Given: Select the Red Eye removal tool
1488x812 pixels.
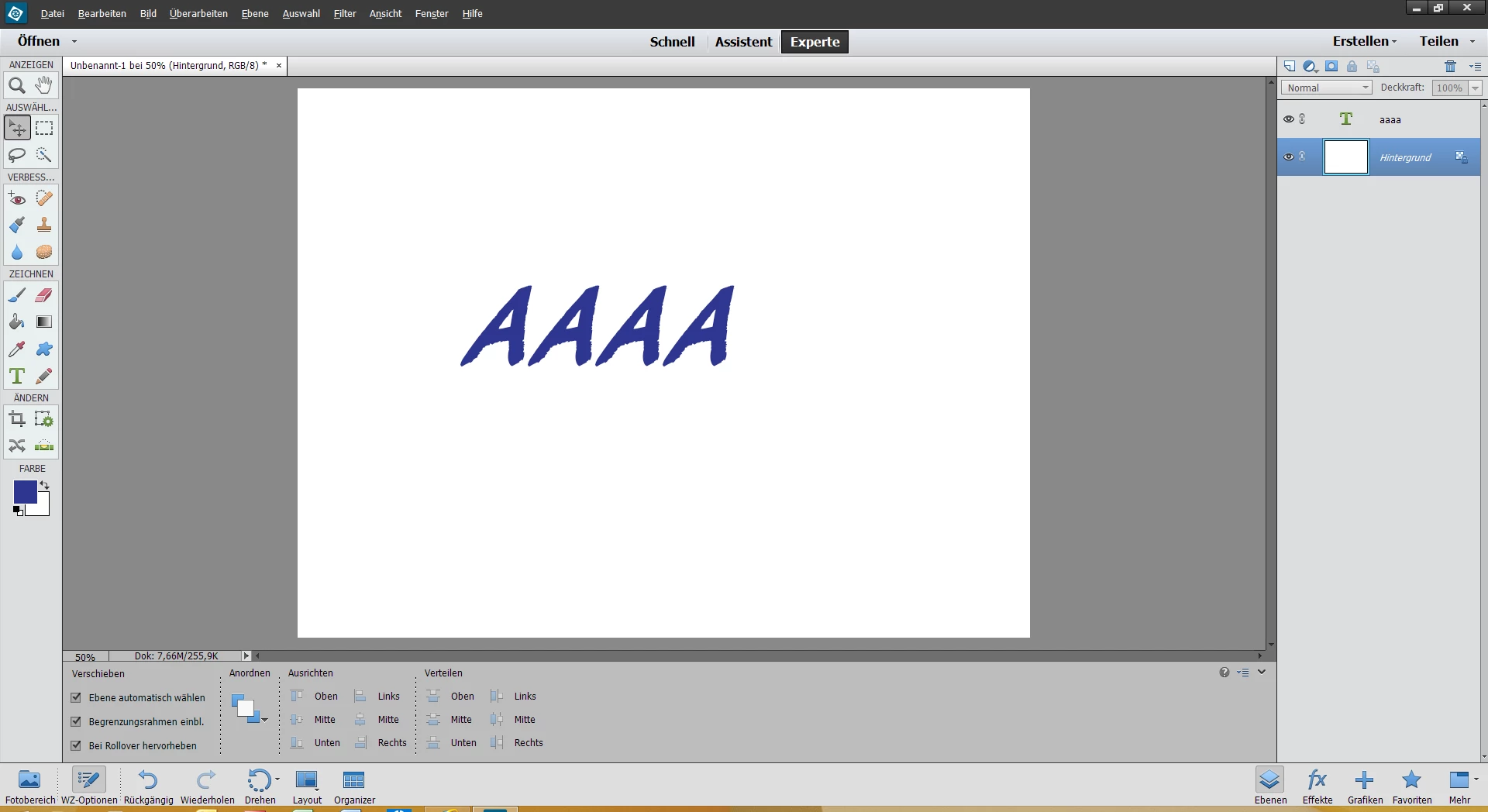Looking at the screenshot, I should [17, 198].
